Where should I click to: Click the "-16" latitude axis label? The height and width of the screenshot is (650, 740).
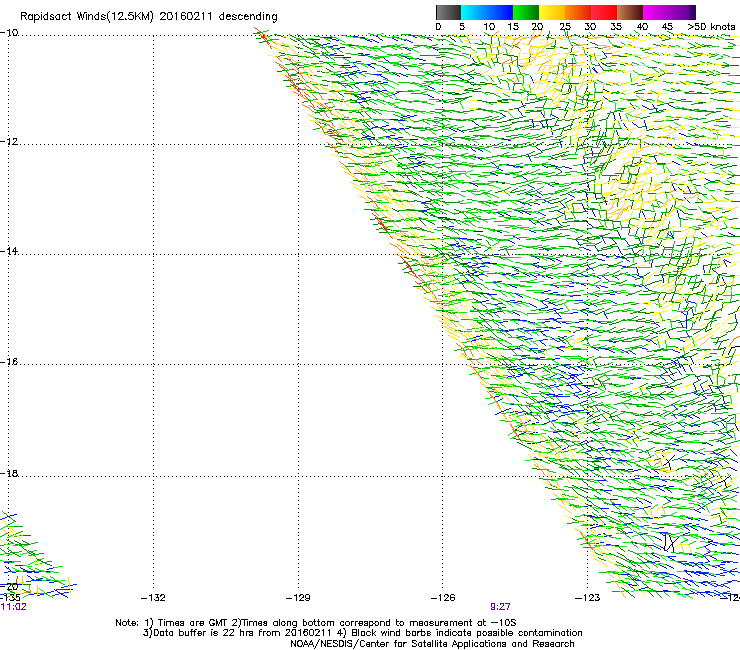click(x=9, y=362)
